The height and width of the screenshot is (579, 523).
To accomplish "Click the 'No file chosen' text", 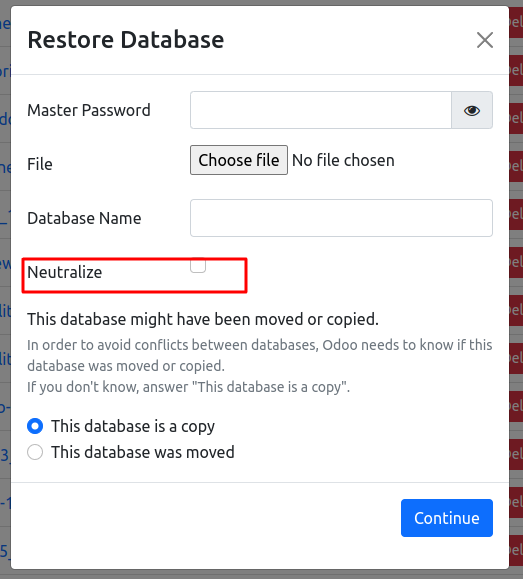I will click(343, 161).
